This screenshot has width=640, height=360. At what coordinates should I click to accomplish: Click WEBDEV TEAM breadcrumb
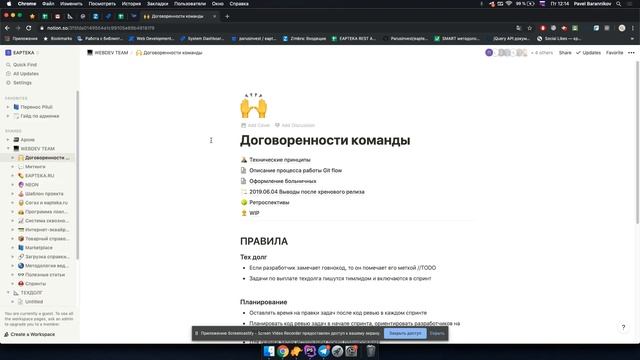(108, 53)
